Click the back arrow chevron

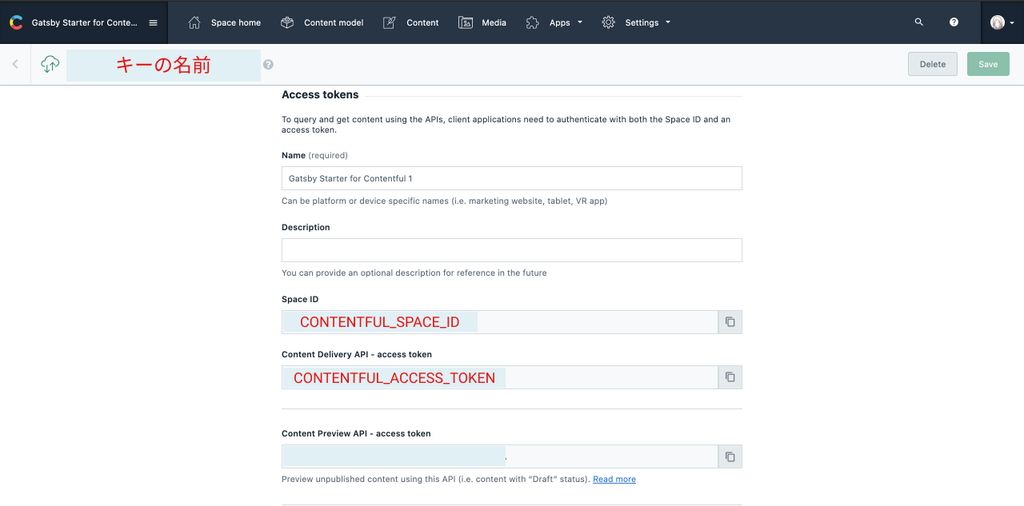click(15, 64)
